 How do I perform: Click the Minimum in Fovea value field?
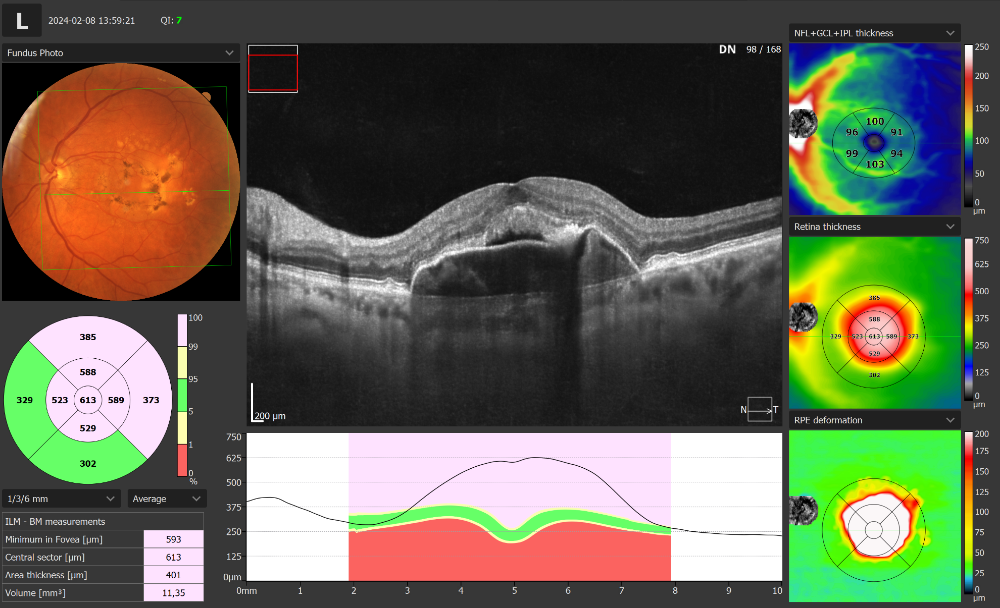[x=173, y=540]
